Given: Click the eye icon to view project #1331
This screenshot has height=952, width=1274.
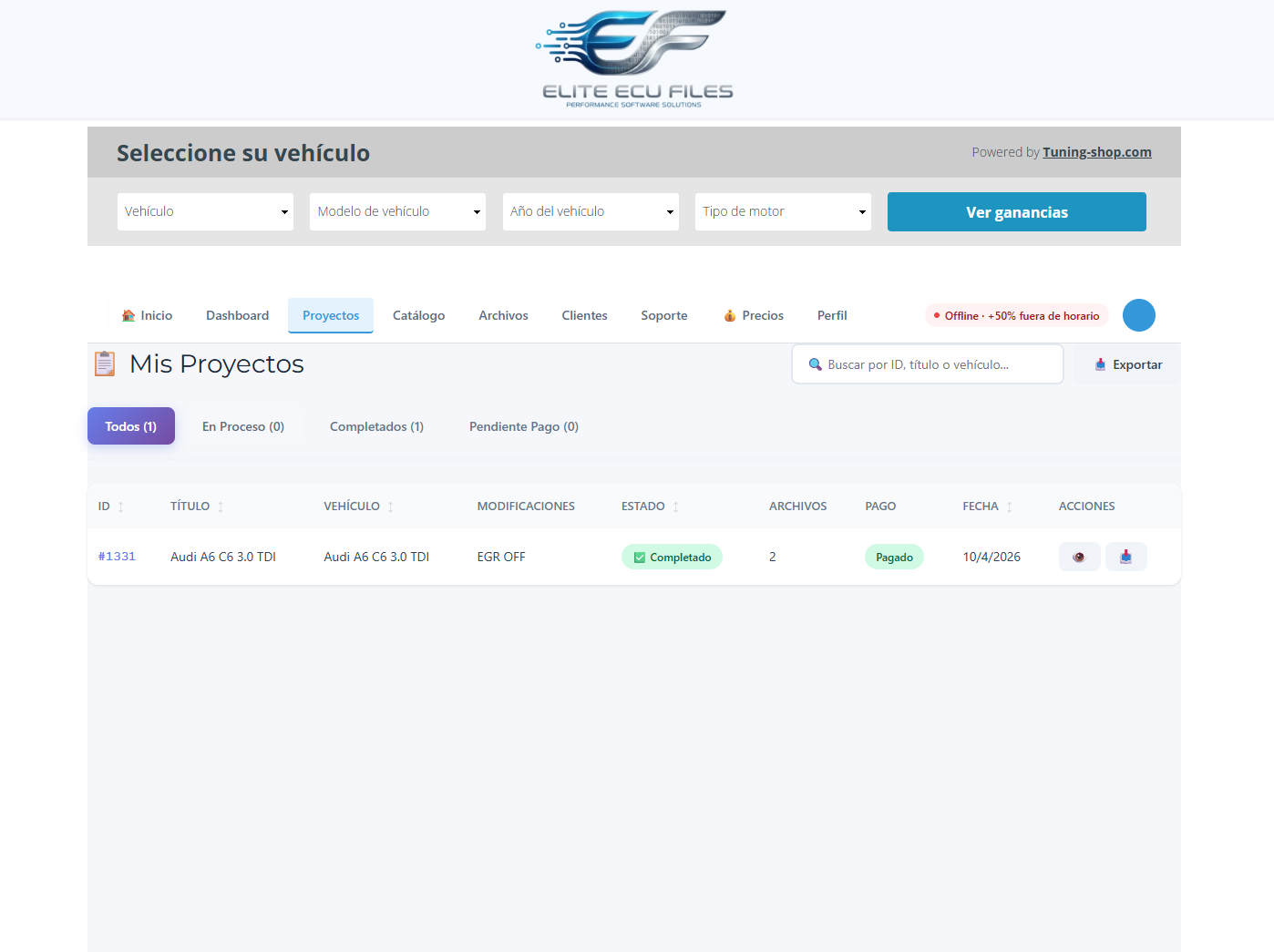Looking at the screenshot, I should (x=1079, y=557).
